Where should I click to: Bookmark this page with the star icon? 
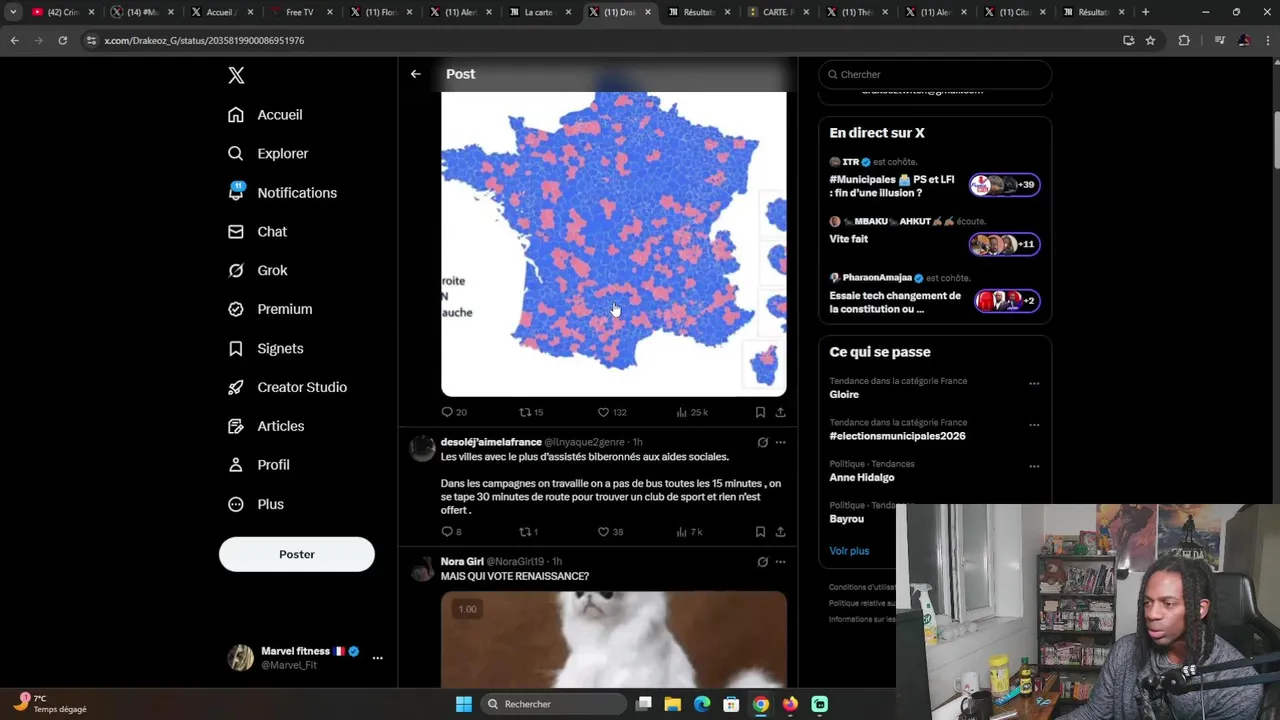1150,40
